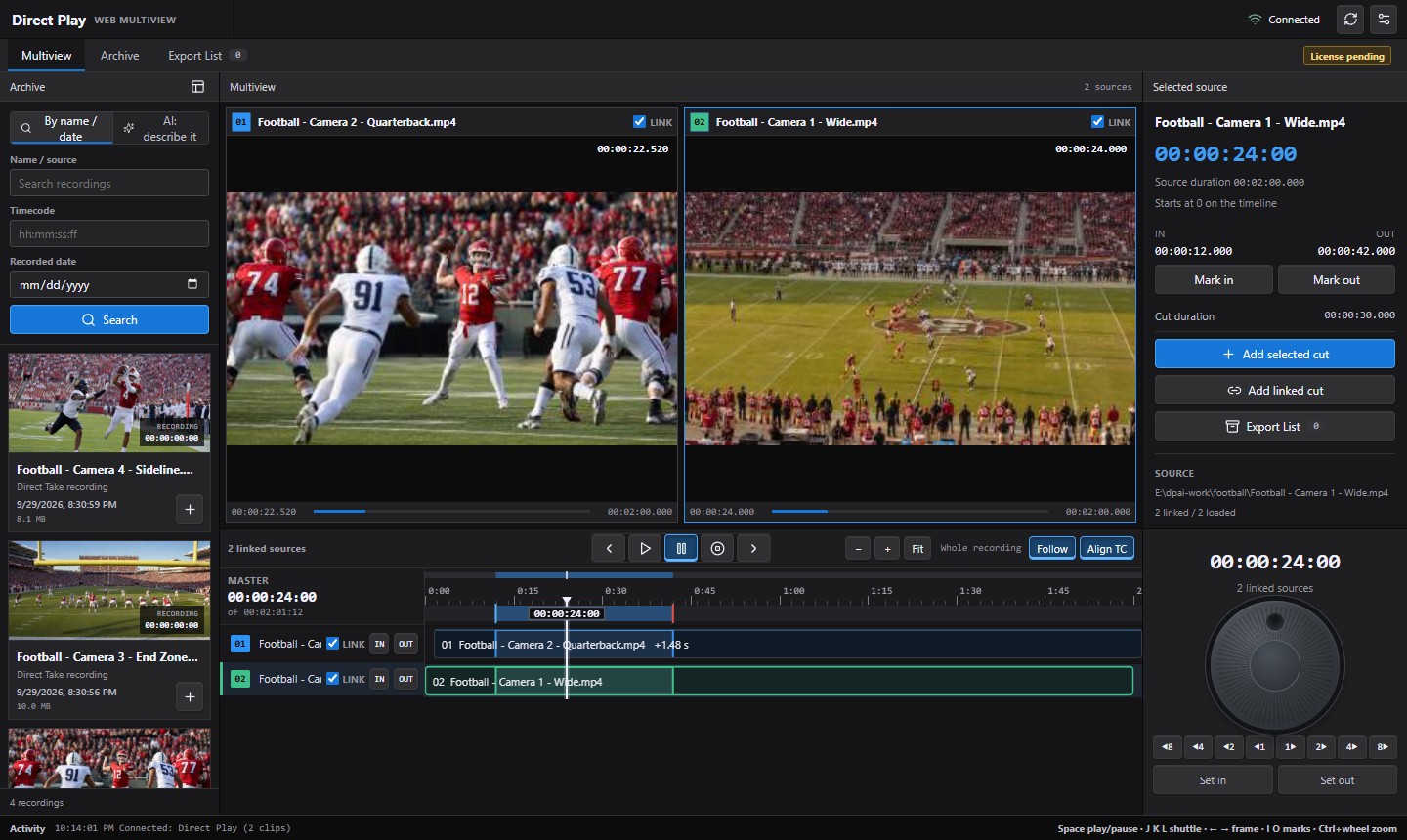Open the Export List tab
Image resolution: width=1407 pixels, height=840 pixels.
pyautogui.click(x=206, y=56)
